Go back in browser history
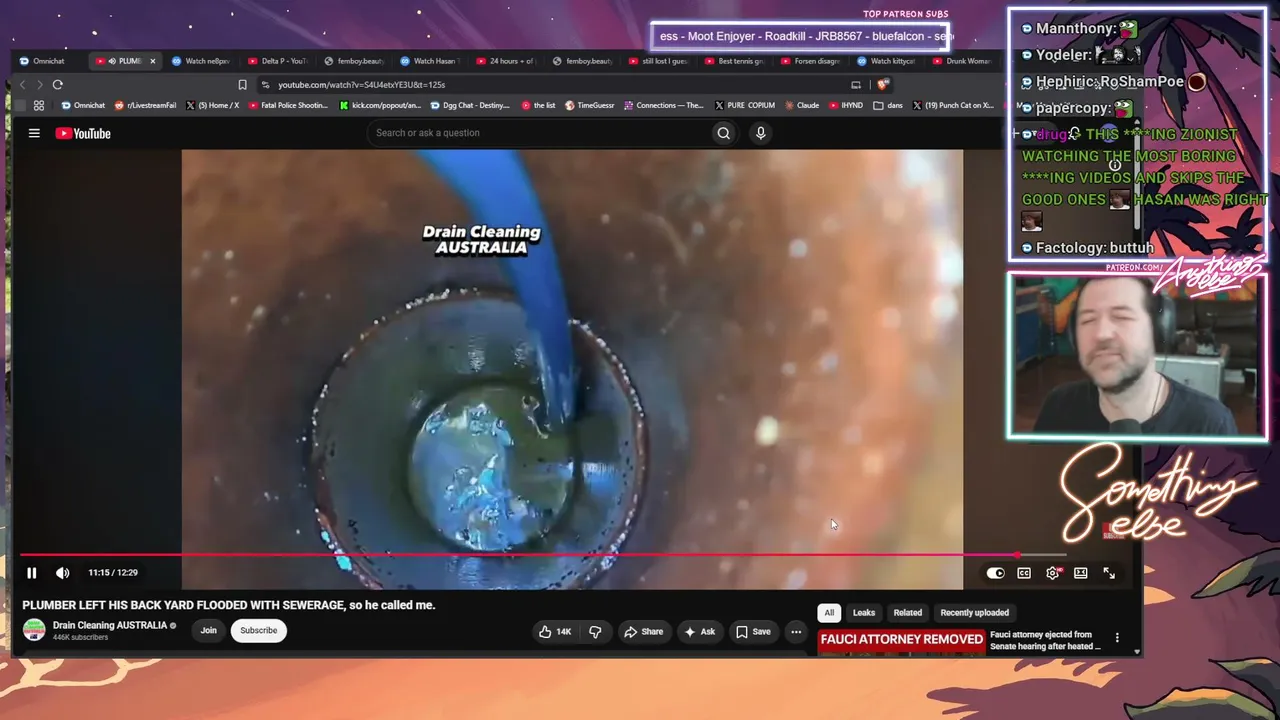1280x720 pixels. pyautogui.click(x=22, y=85)
